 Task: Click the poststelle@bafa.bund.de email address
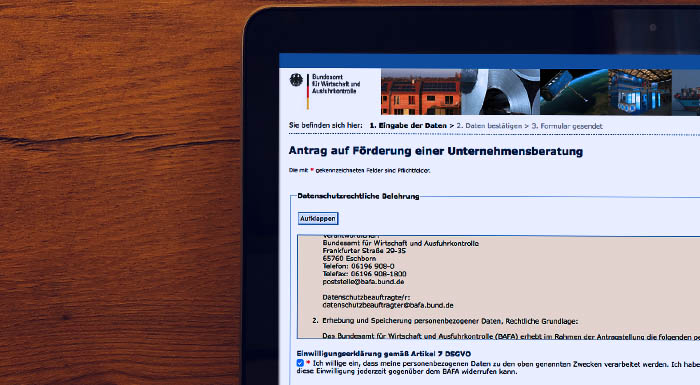click(x=363, y=282)
